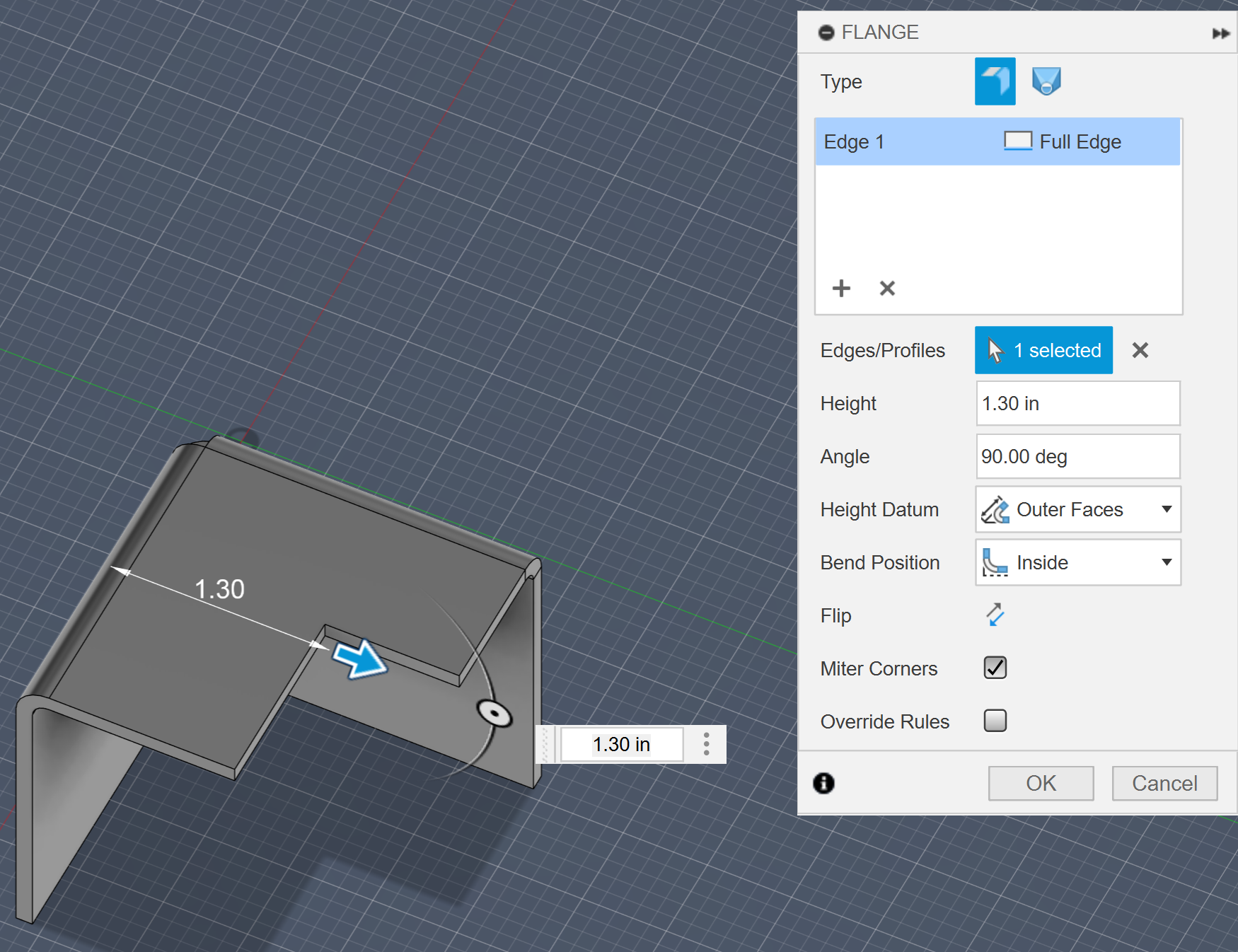Click OK to apply the flange
1238x952 pixels.
point(1040,783)
